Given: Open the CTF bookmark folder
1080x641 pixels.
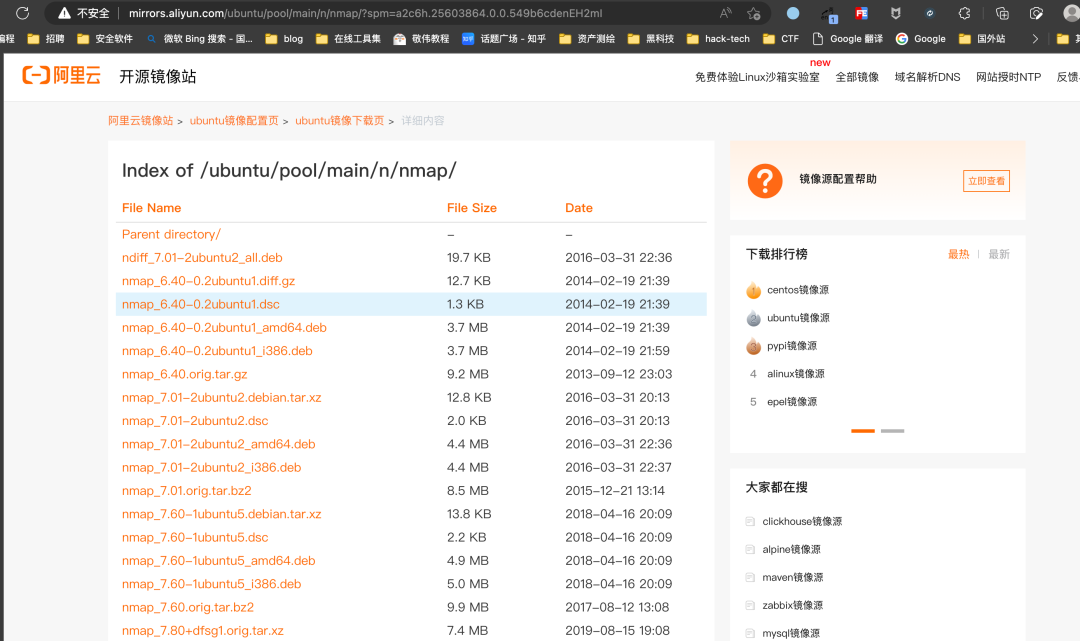Looking at the screenshot, I should pos(781,39).
